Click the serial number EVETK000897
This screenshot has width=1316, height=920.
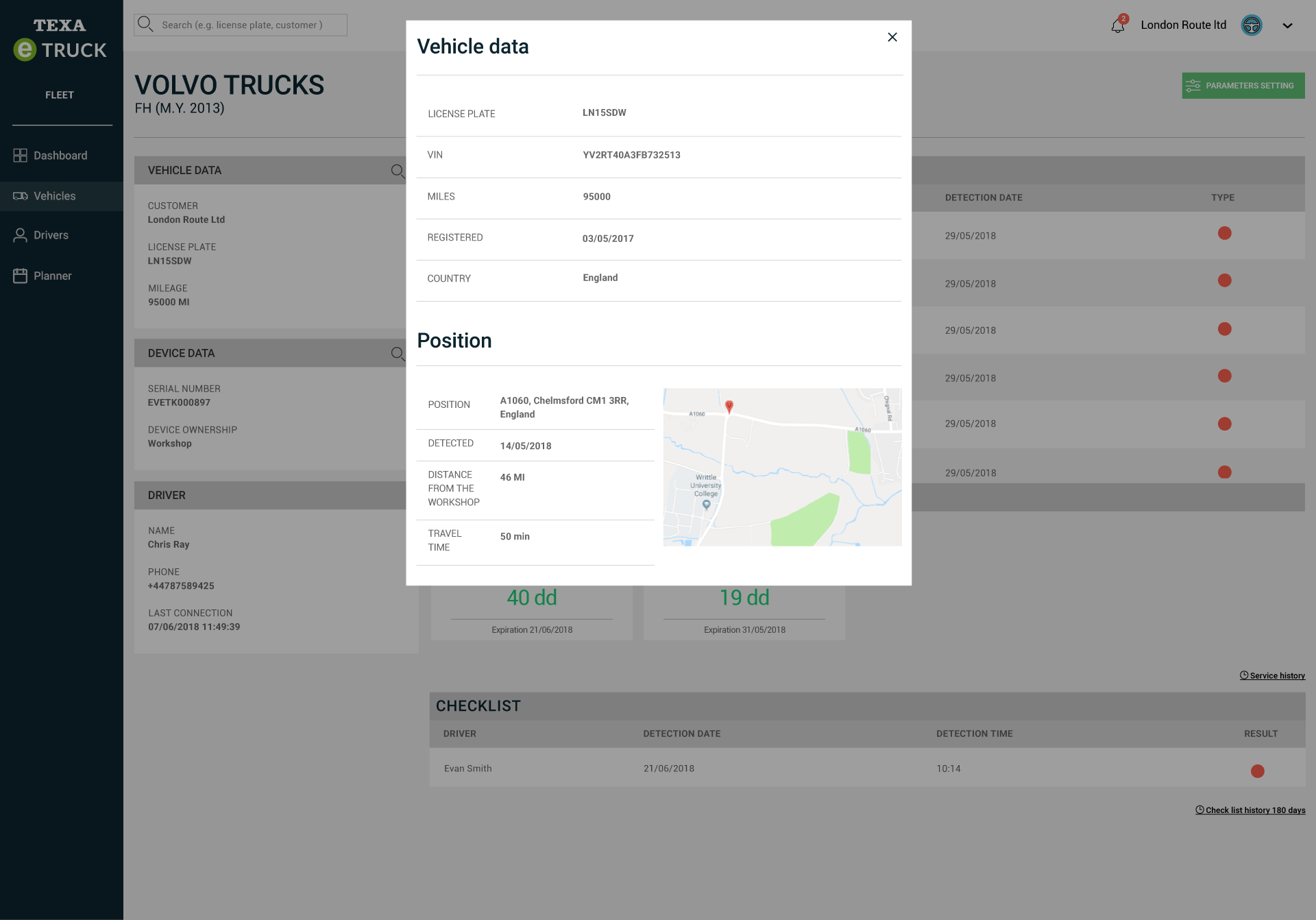click(x=179, y=402)
